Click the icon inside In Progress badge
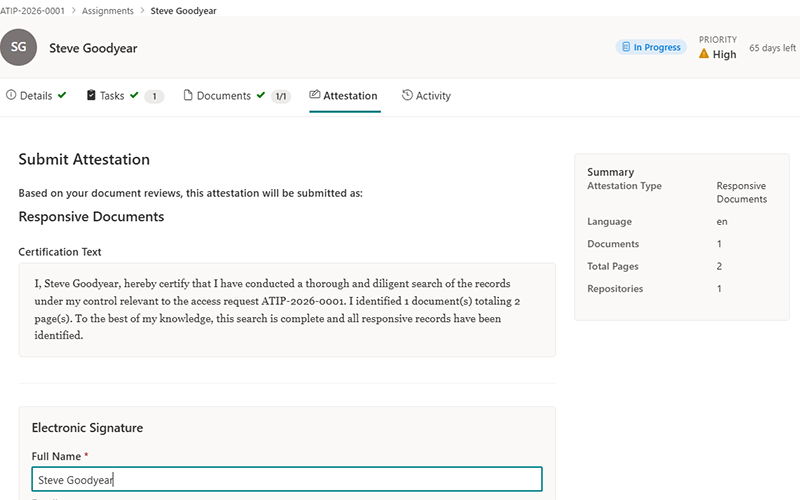This screenshot has height=500, width=800. coord(625,47)
